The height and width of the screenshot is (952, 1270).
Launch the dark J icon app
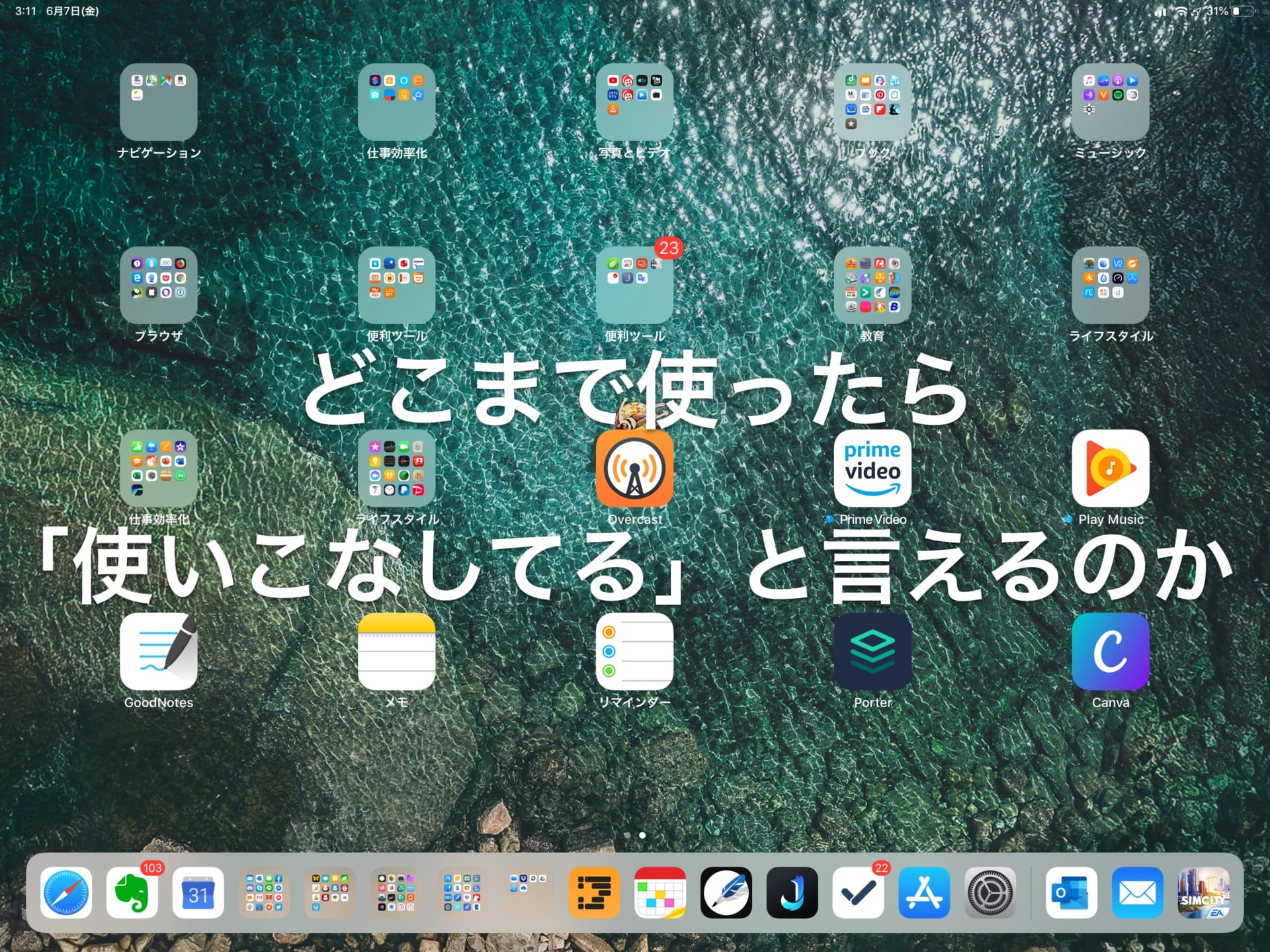(792, 893)
